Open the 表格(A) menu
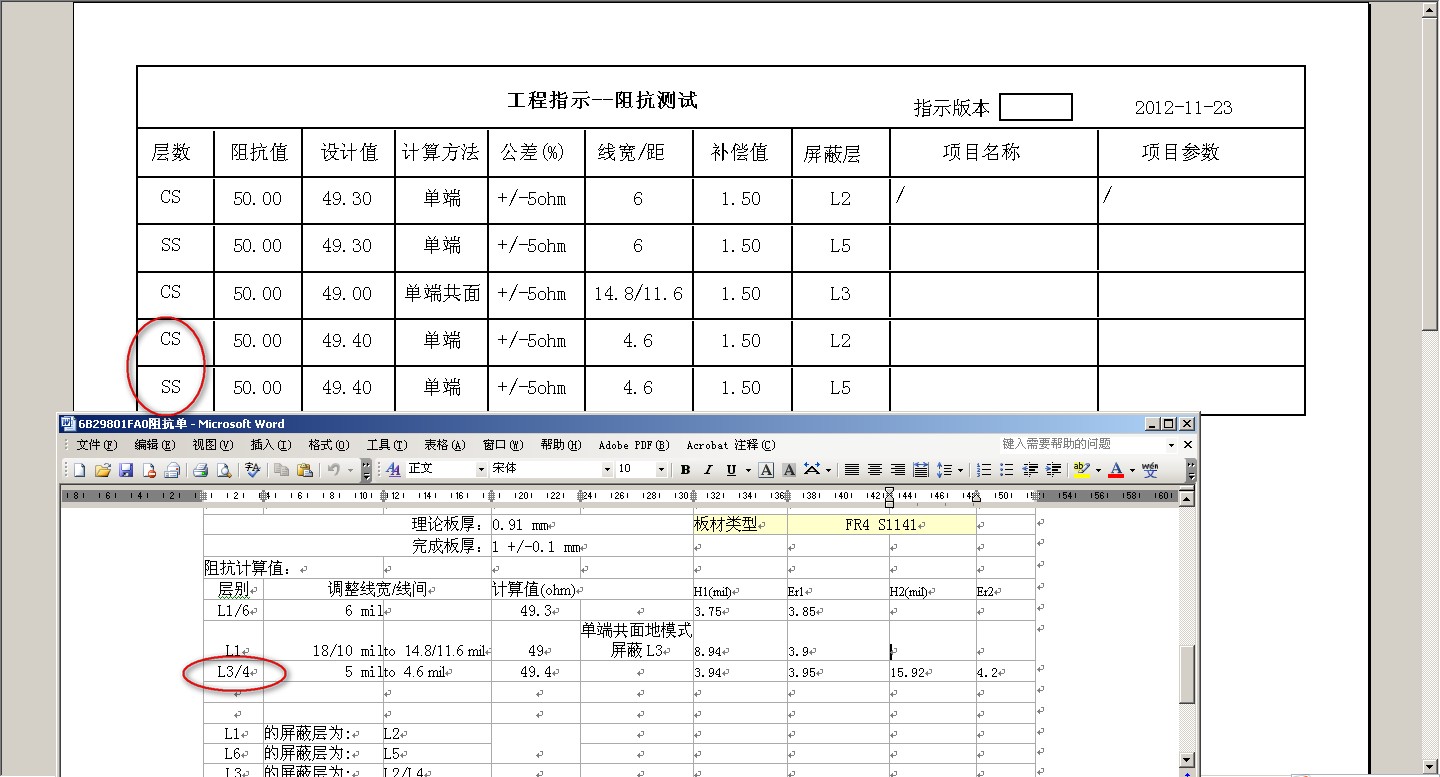1440x777 pixels. [x=444, y=445]
